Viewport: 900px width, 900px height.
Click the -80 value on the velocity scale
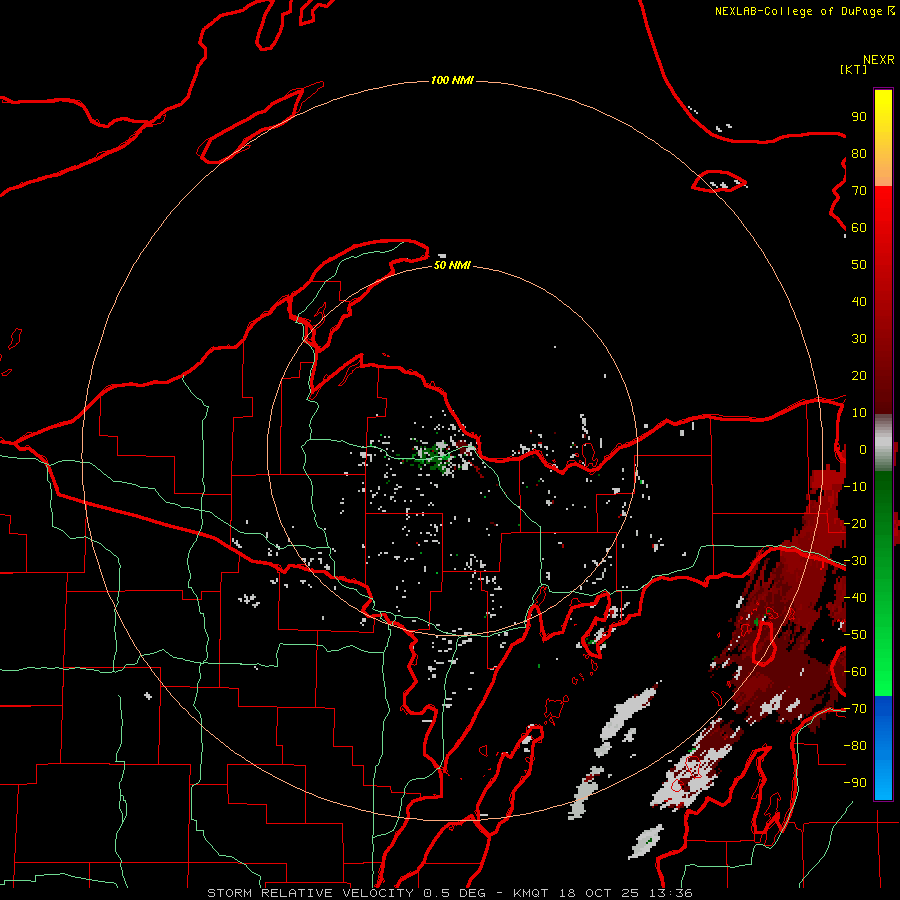click(x=855, y=746)
